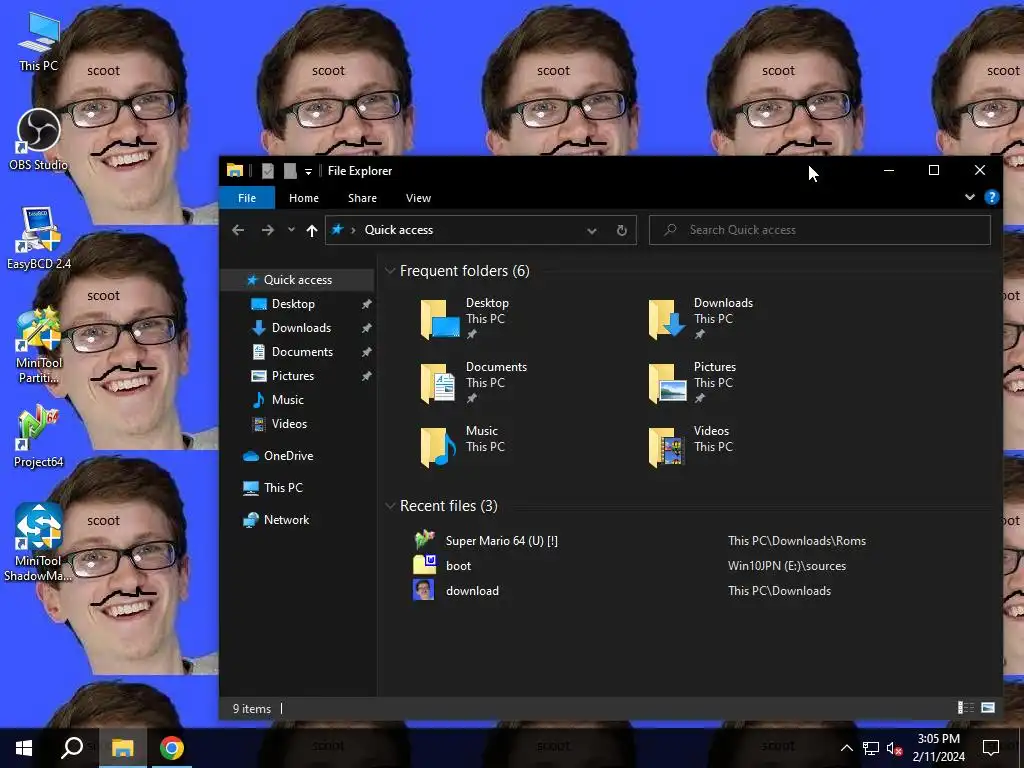Open network status tray icon
Viewport: 1024px width, 768px height.
pos(871,748)
